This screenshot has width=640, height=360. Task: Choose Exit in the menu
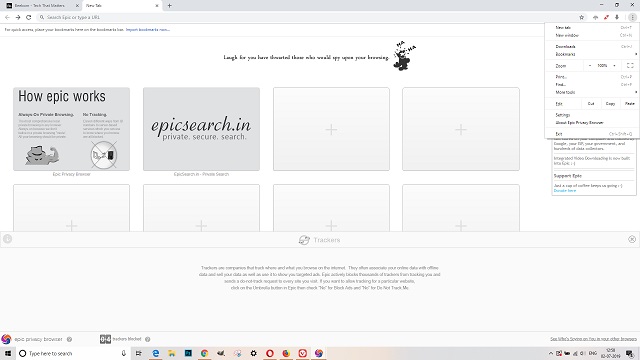click(592, 134)
